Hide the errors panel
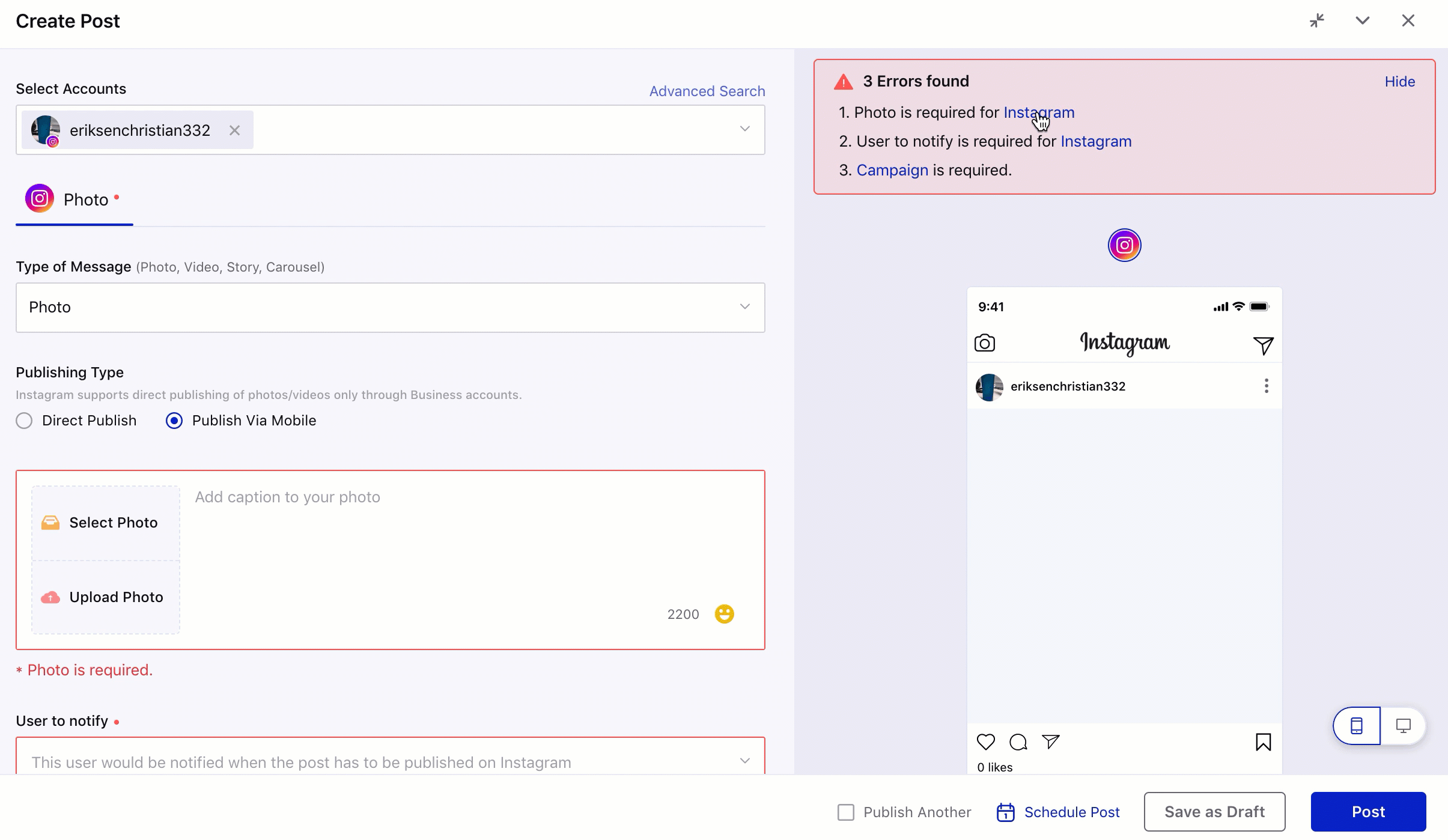The height and width of the screenshot is (840, 1448). click(x=1399, y=81)
